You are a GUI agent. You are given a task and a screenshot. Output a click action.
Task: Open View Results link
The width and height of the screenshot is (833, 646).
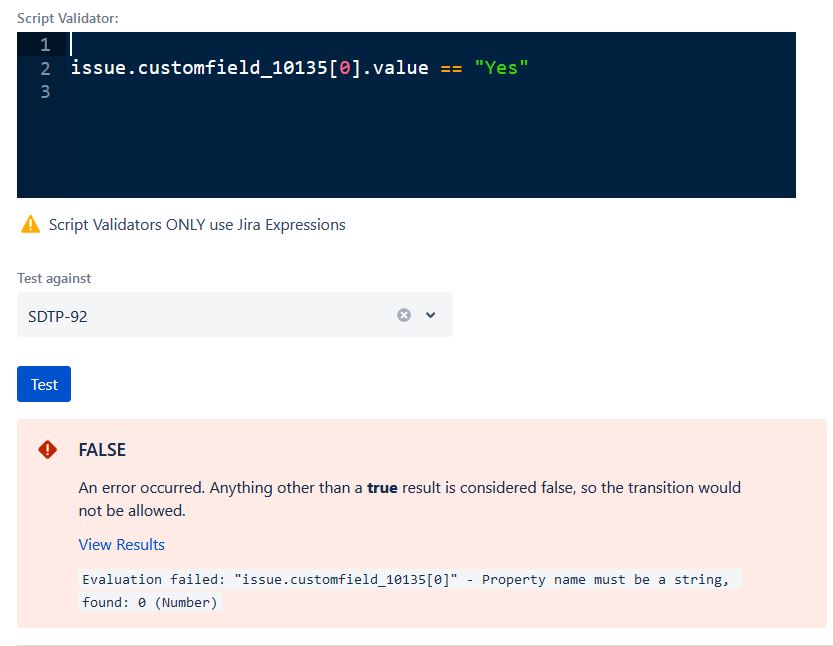tap(121, 544)
